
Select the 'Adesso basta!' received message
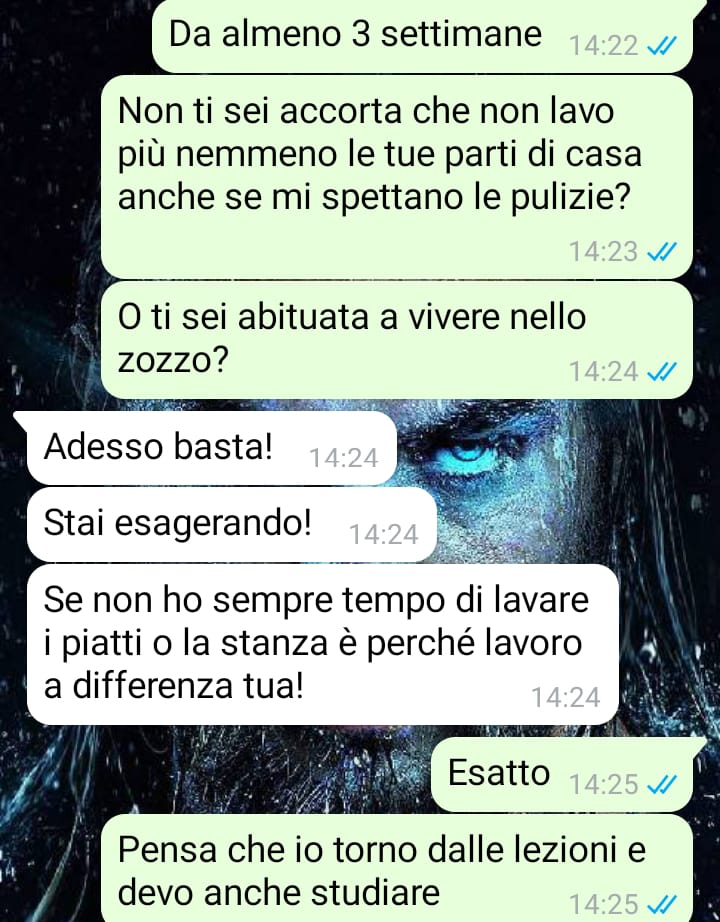coord(212,448)
